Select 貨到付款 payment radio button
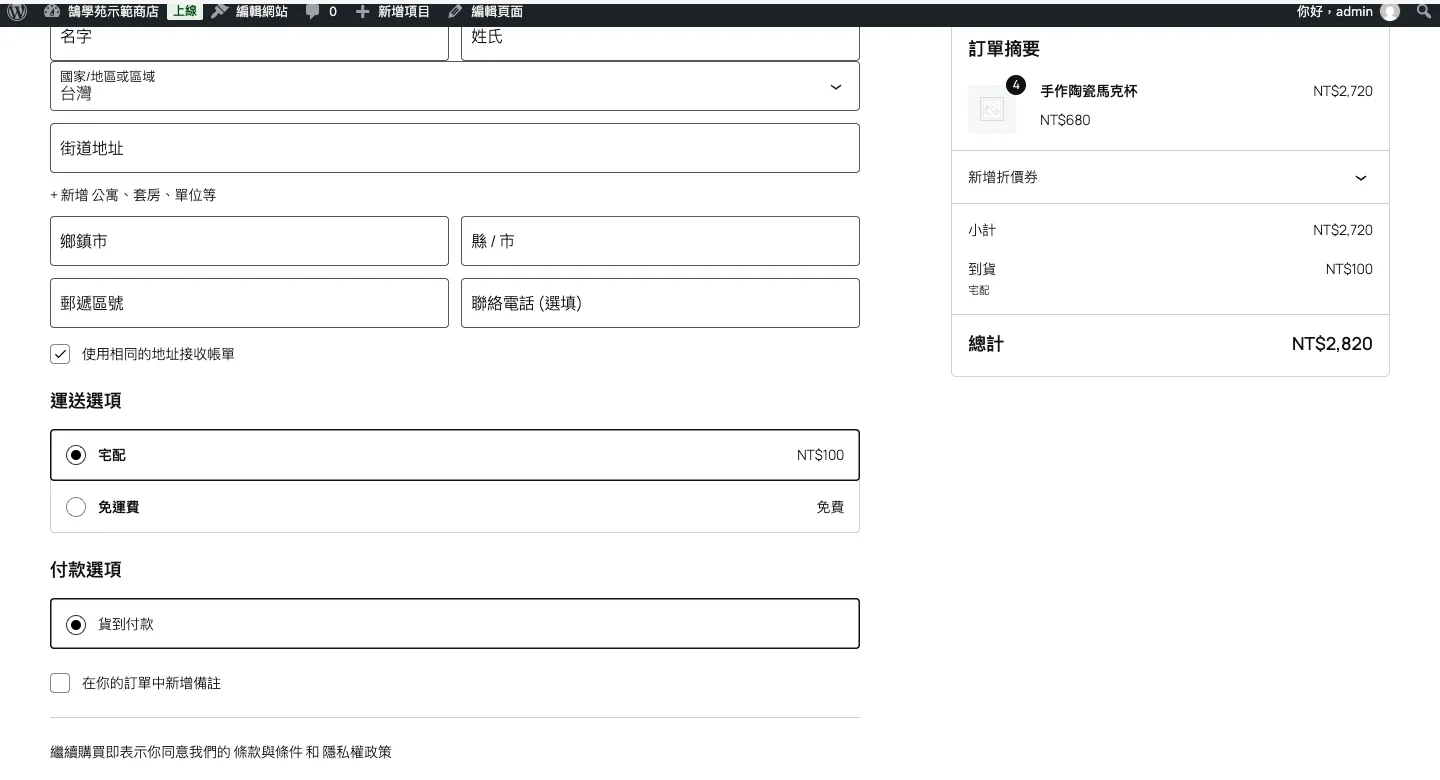This screenshot has width=1440, height=780. 76,624
